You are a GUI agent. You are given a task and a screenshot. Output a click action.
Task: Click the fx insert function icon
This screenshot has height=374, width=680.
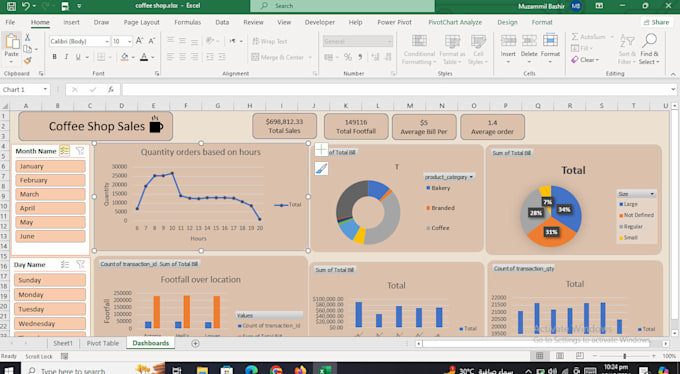pos(111,89)
